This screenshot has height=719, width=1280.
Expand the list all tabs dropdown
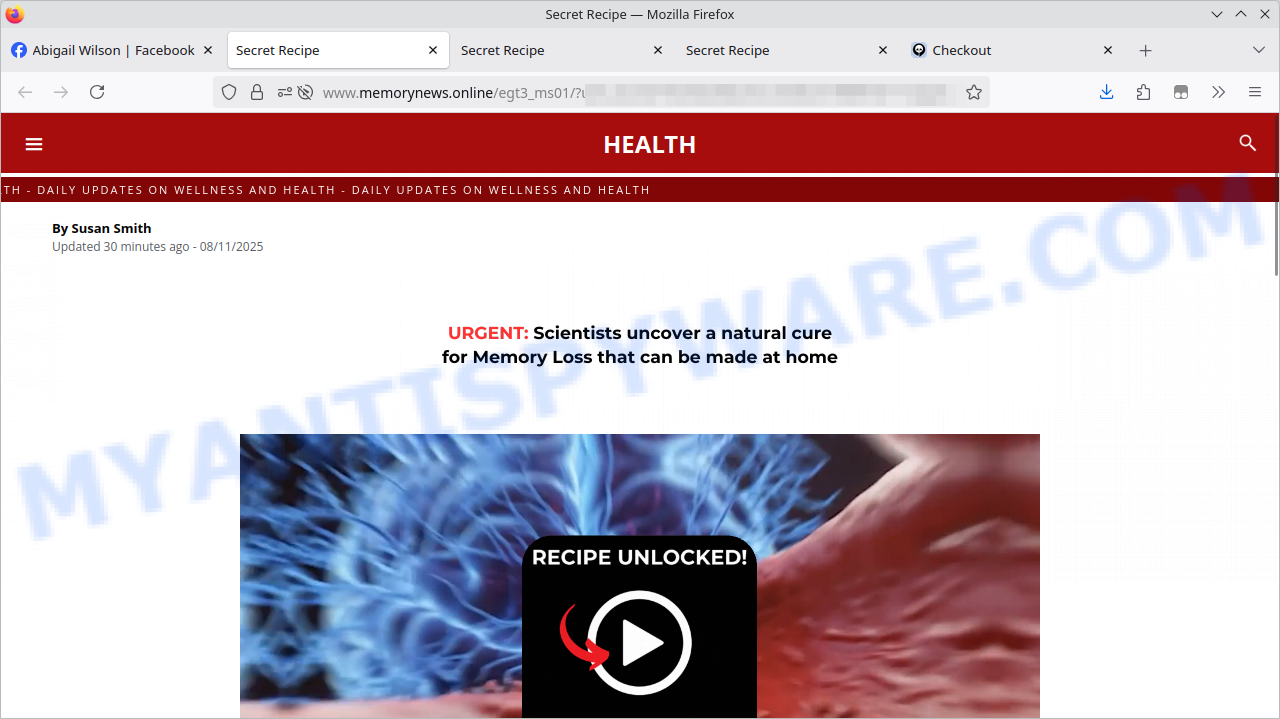[1258, 50]
